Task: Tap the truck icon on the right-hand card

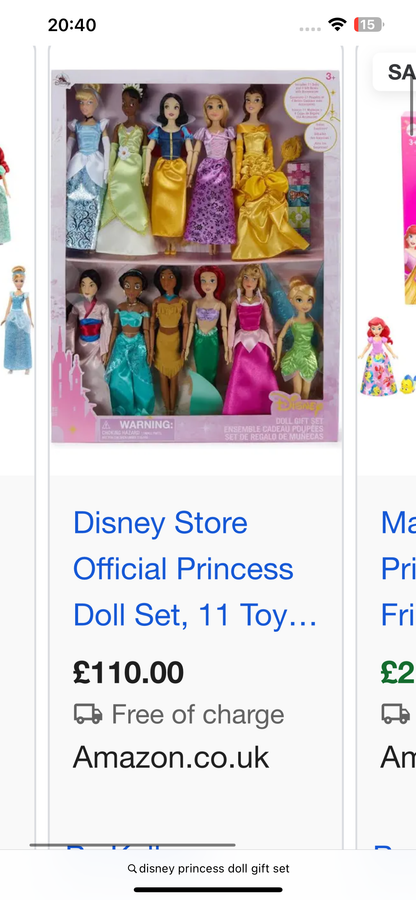Action: [x=396, y=715]
